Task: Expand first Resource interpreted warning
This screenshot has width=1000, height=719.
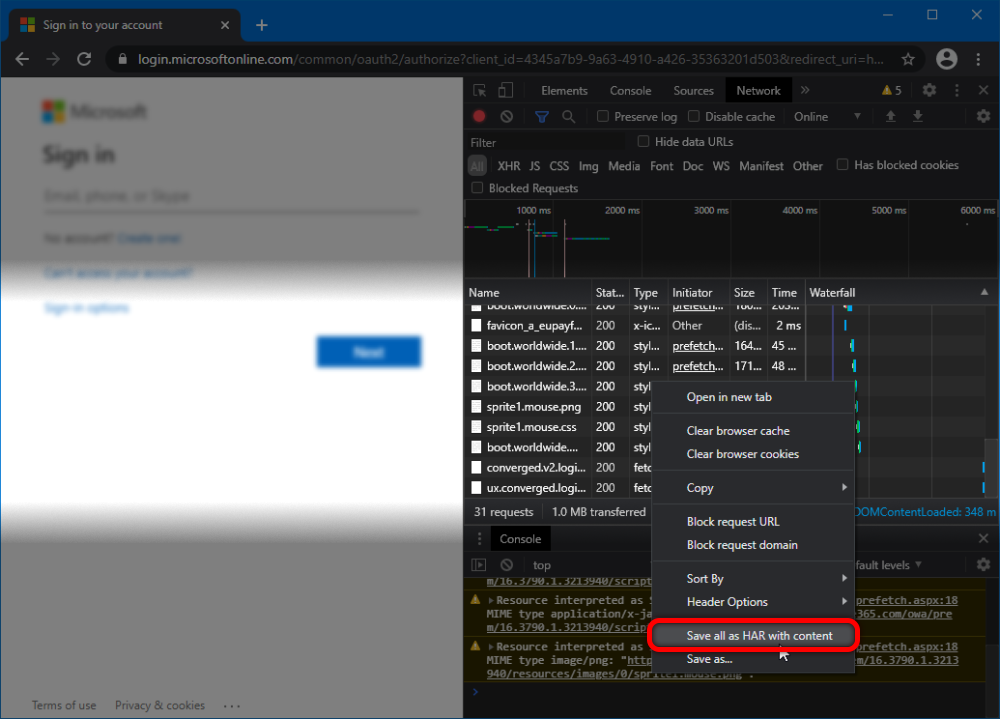Action: tap(491, 600)
